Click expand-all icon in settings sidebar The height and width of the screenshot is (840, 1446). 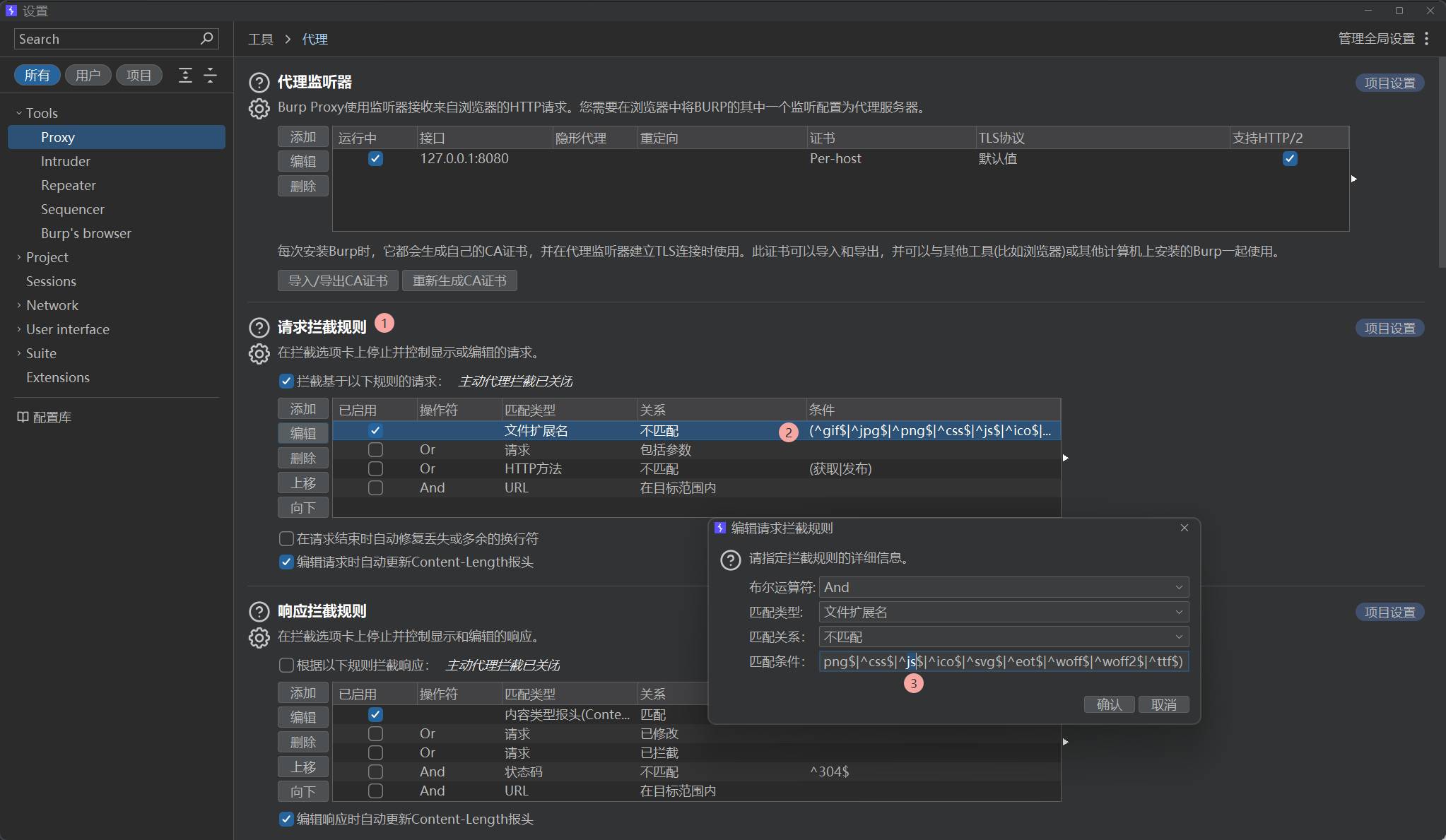185,76
